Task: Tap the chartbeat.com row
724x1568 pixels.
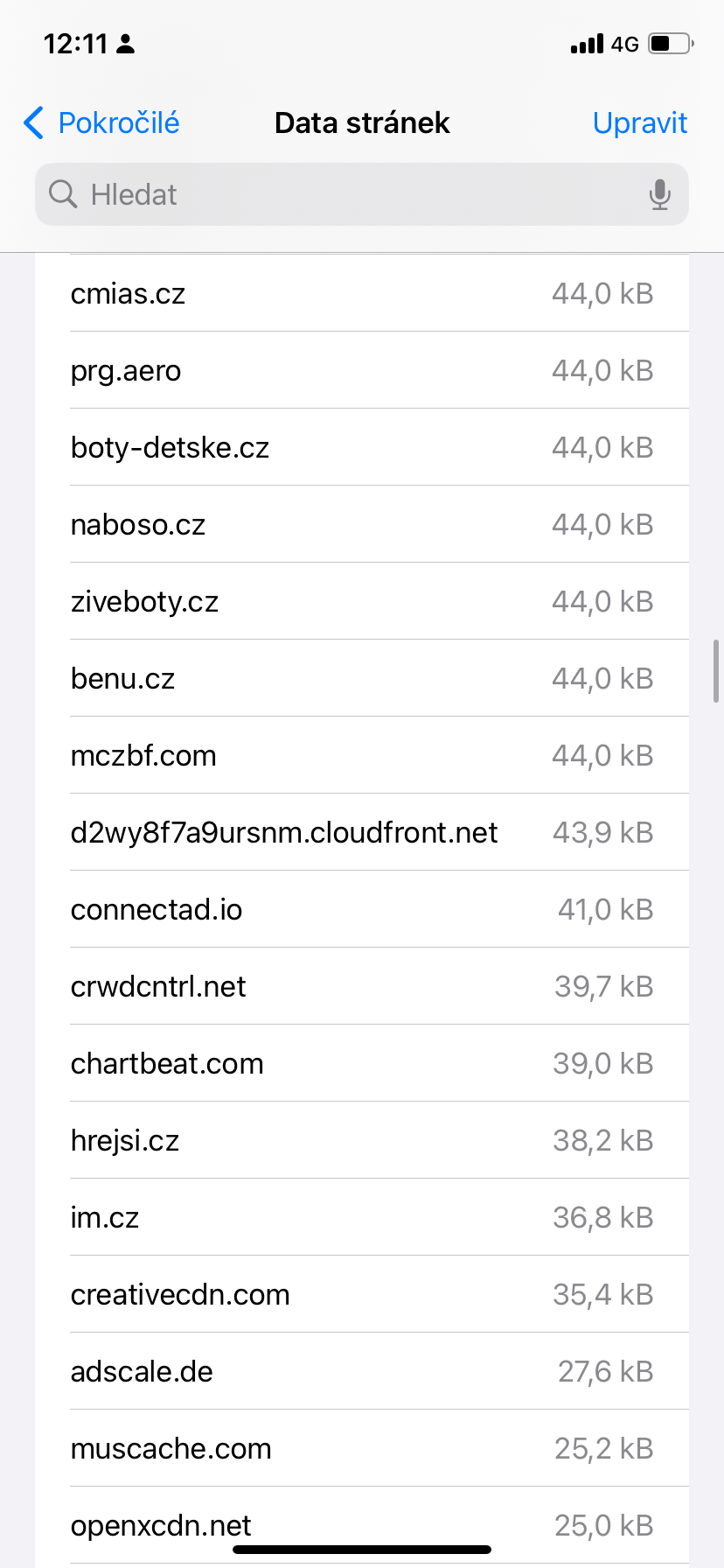Action: pos(362,1064)
